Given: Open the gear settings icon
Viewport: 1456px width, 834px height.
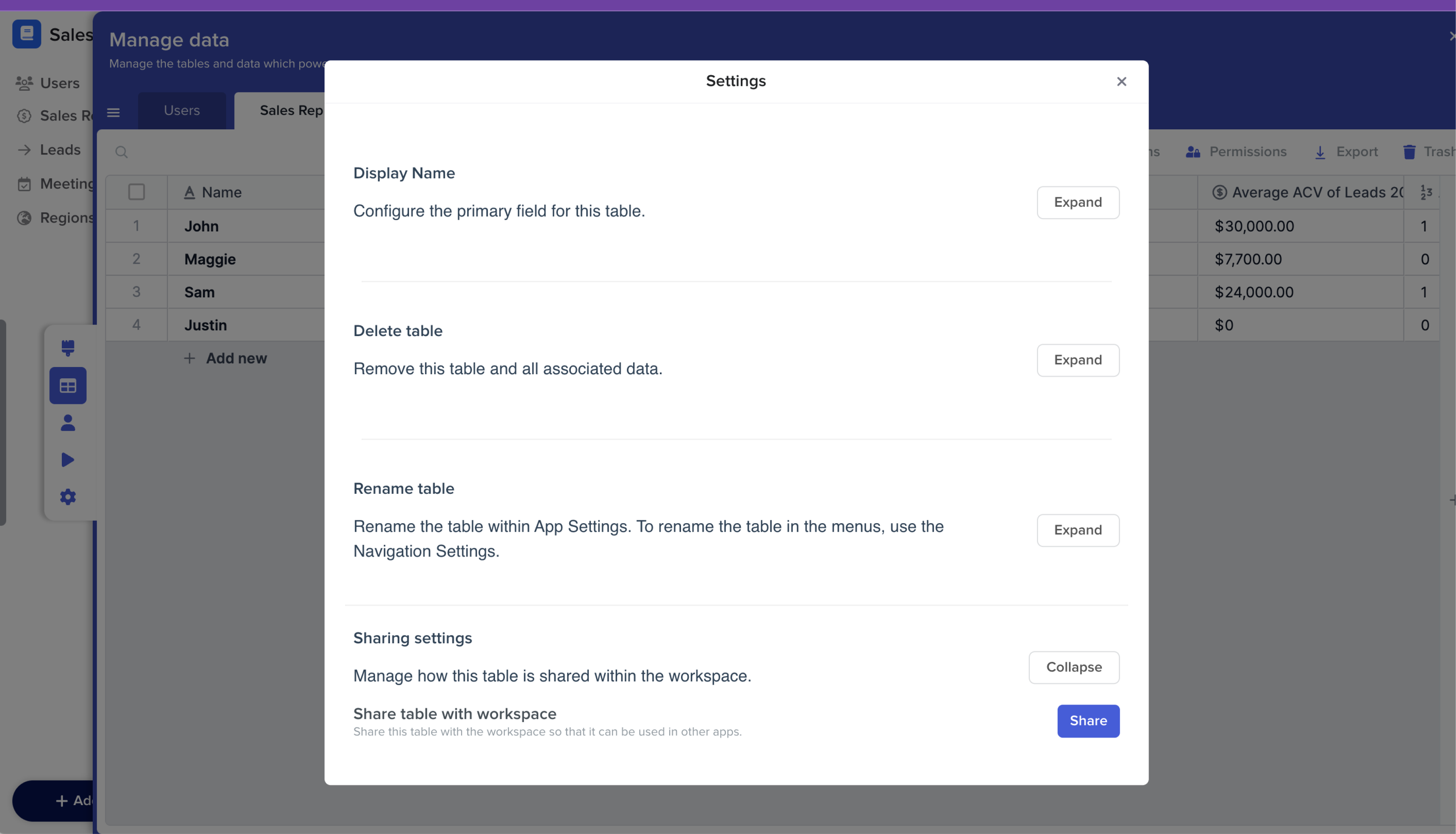Looking at the screenshot, I should tap(67, 497).
